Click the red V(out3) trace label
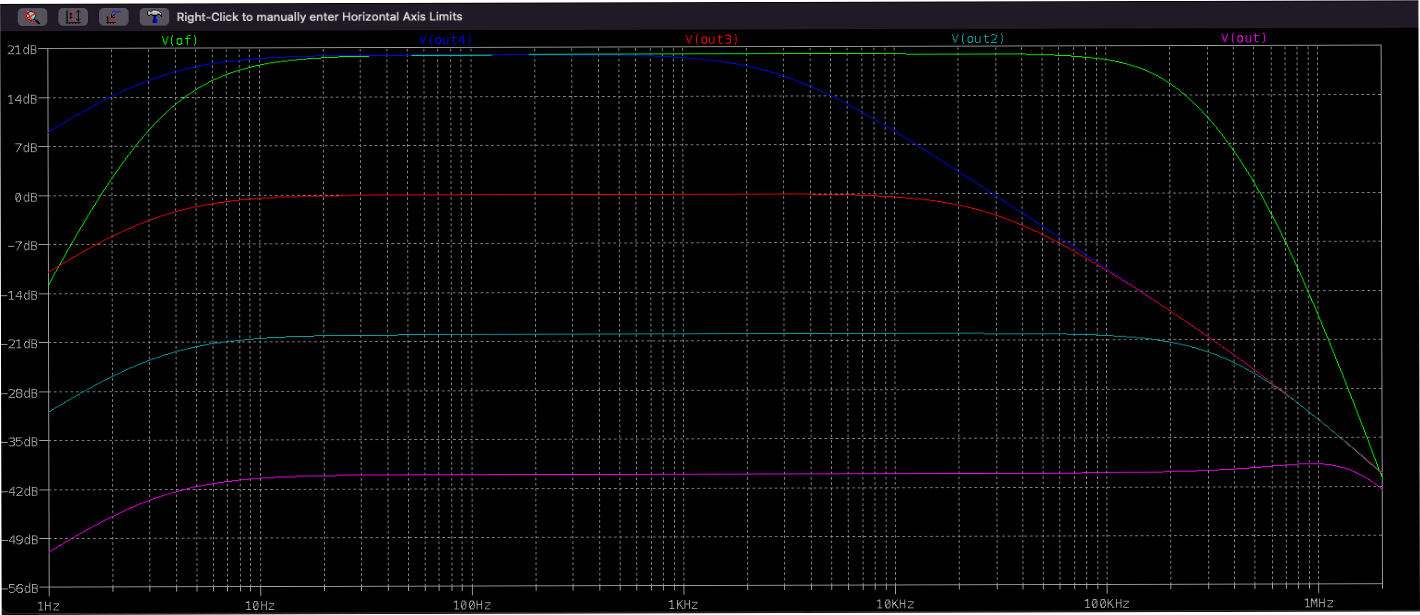Image resolution: width=1420 pixels, height=615 pixels. tap(712, 39)
